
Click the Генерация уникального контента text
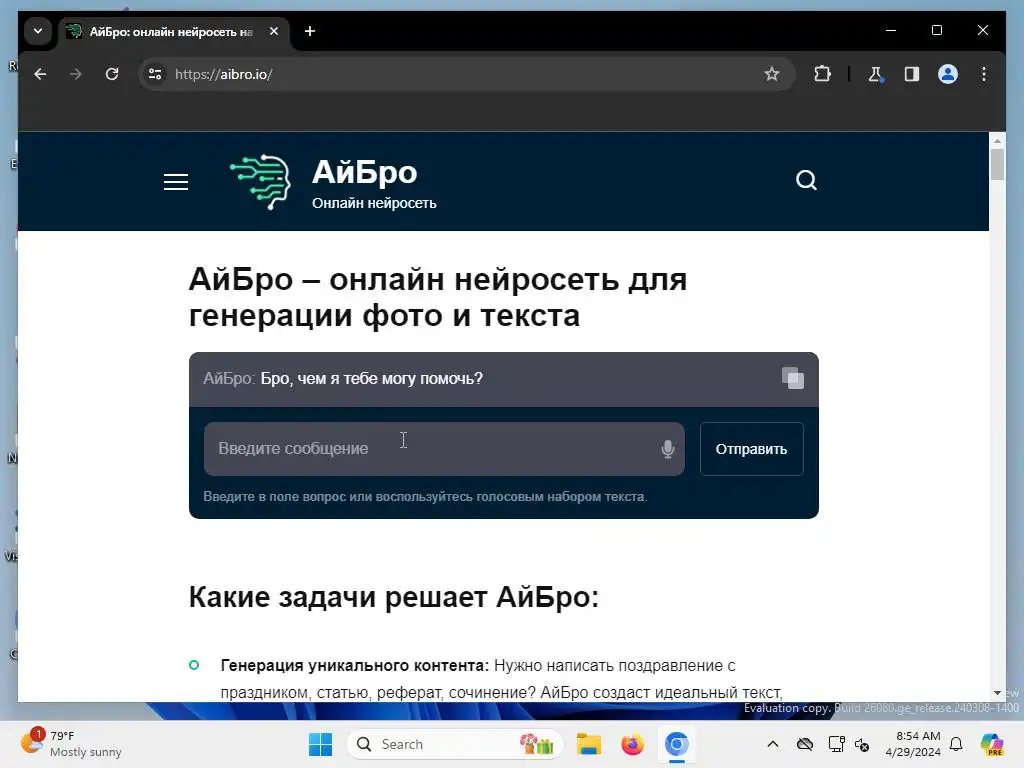(x=355, y=665)
